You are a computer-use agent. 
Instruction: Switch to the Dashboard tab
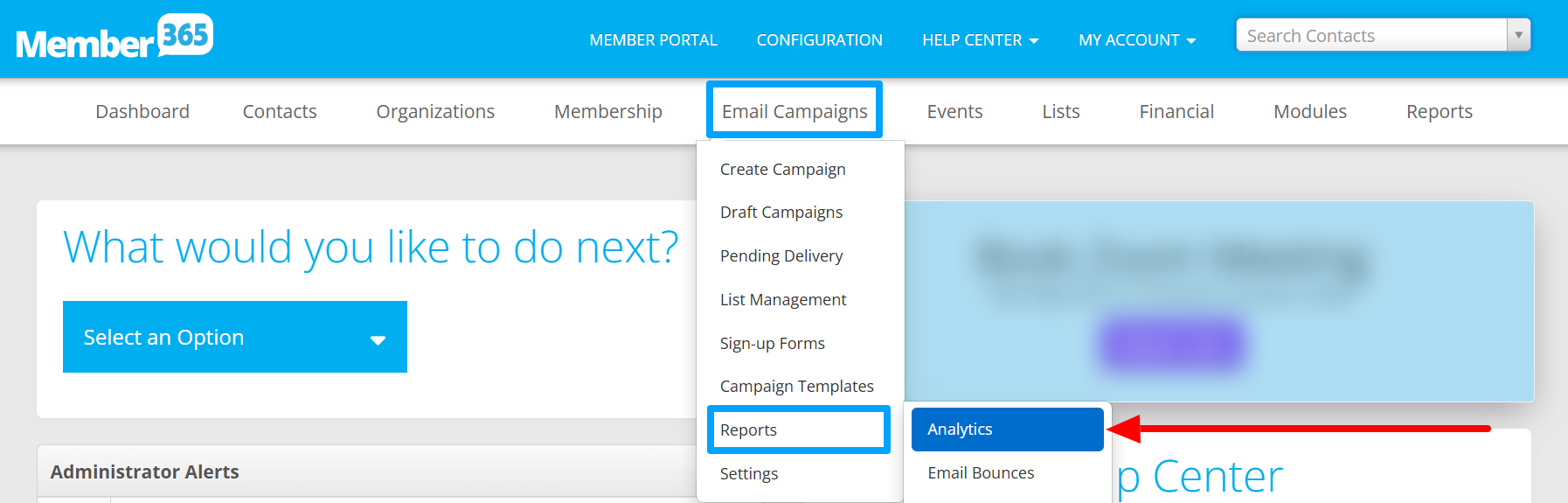142,111
